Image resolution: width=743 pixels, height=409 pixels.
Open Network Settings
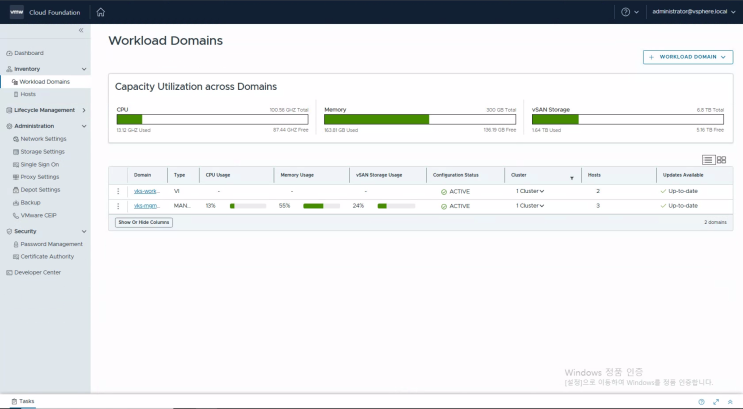tap(40, 139)
